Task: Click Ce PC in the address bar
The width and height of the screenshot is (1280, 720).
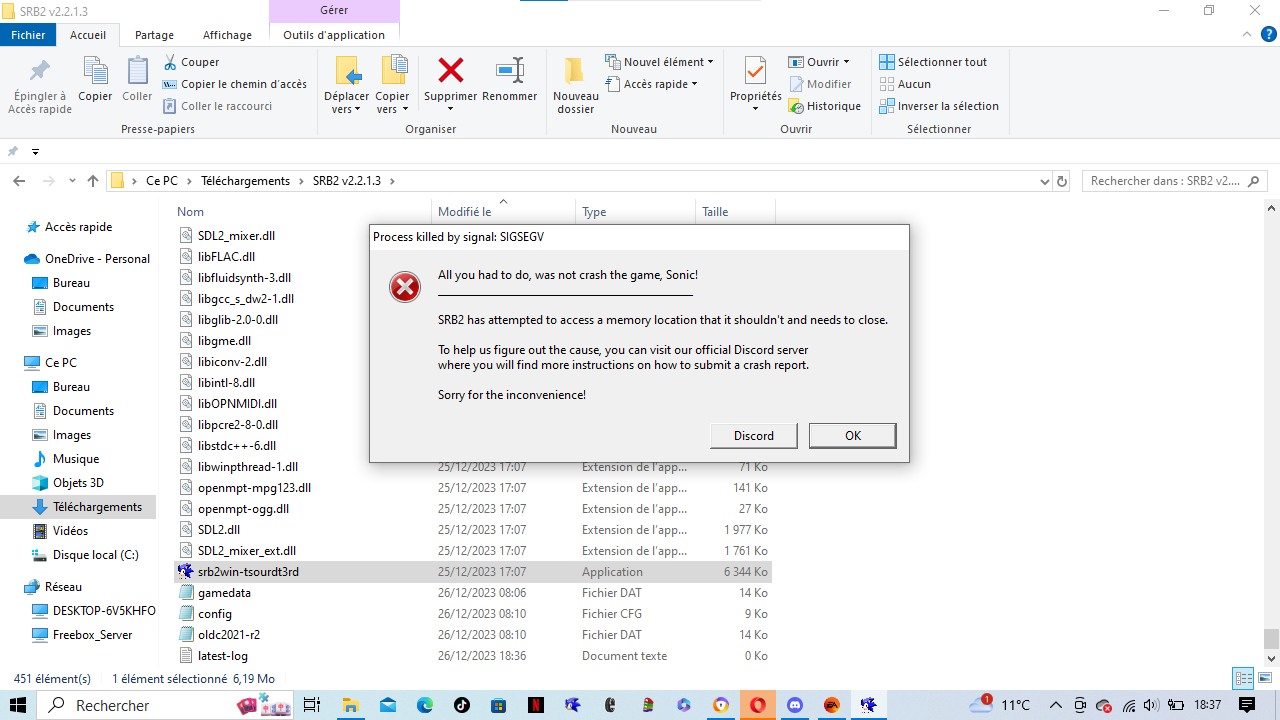Action: [162, 181]
